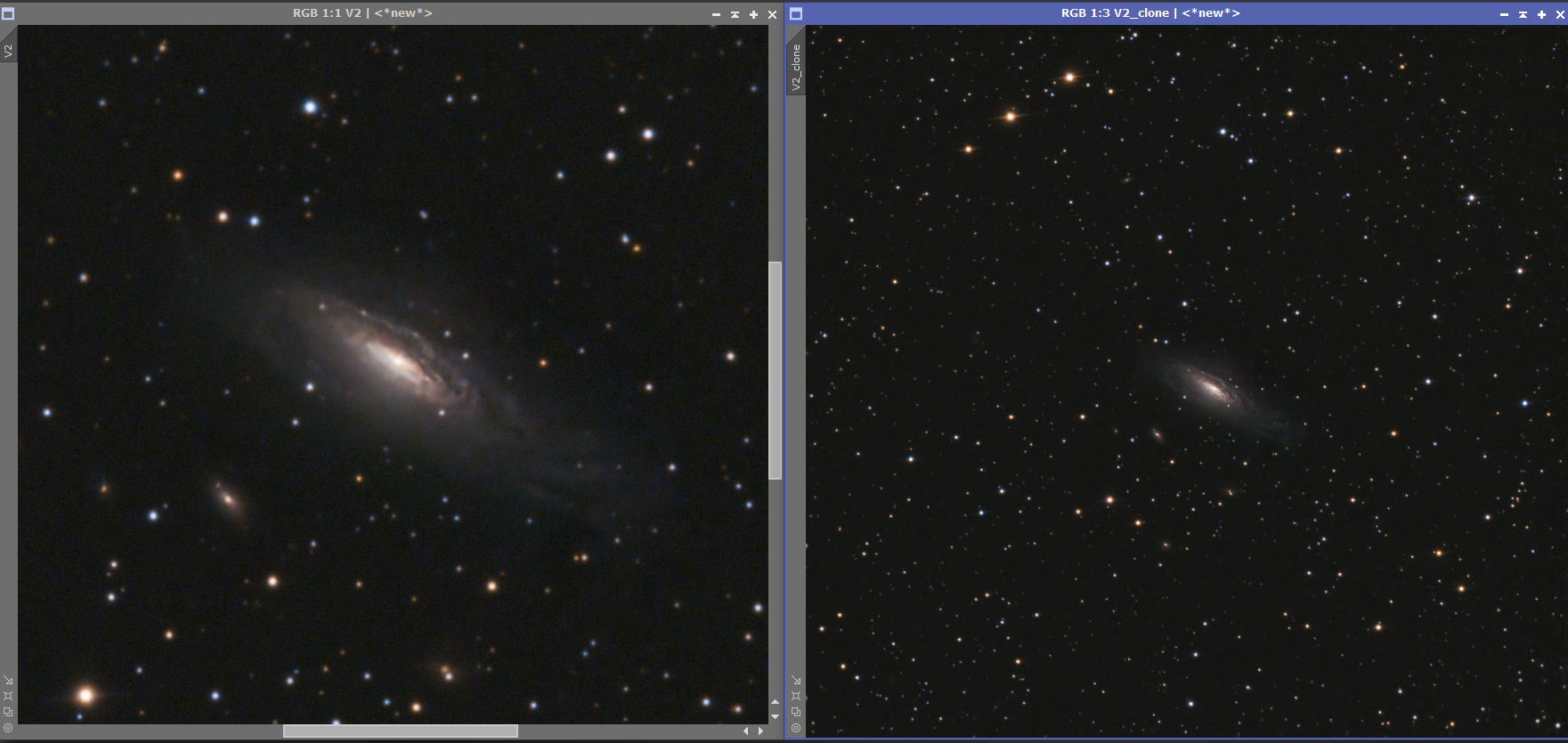The width and height of the screenshot is (1568, 743).
Task: Click the zoom-to-fit icon in V2_clone window
Action: point(796,696)
